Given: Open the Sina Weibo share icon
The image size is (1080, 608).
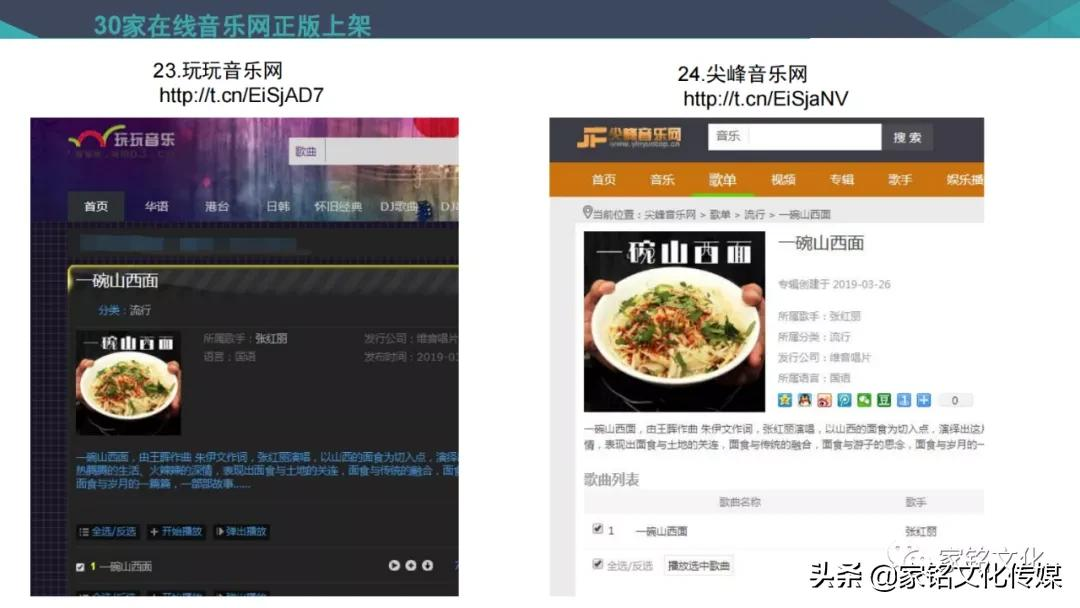Looking at the screenshot, I should (x=825, y=400).
